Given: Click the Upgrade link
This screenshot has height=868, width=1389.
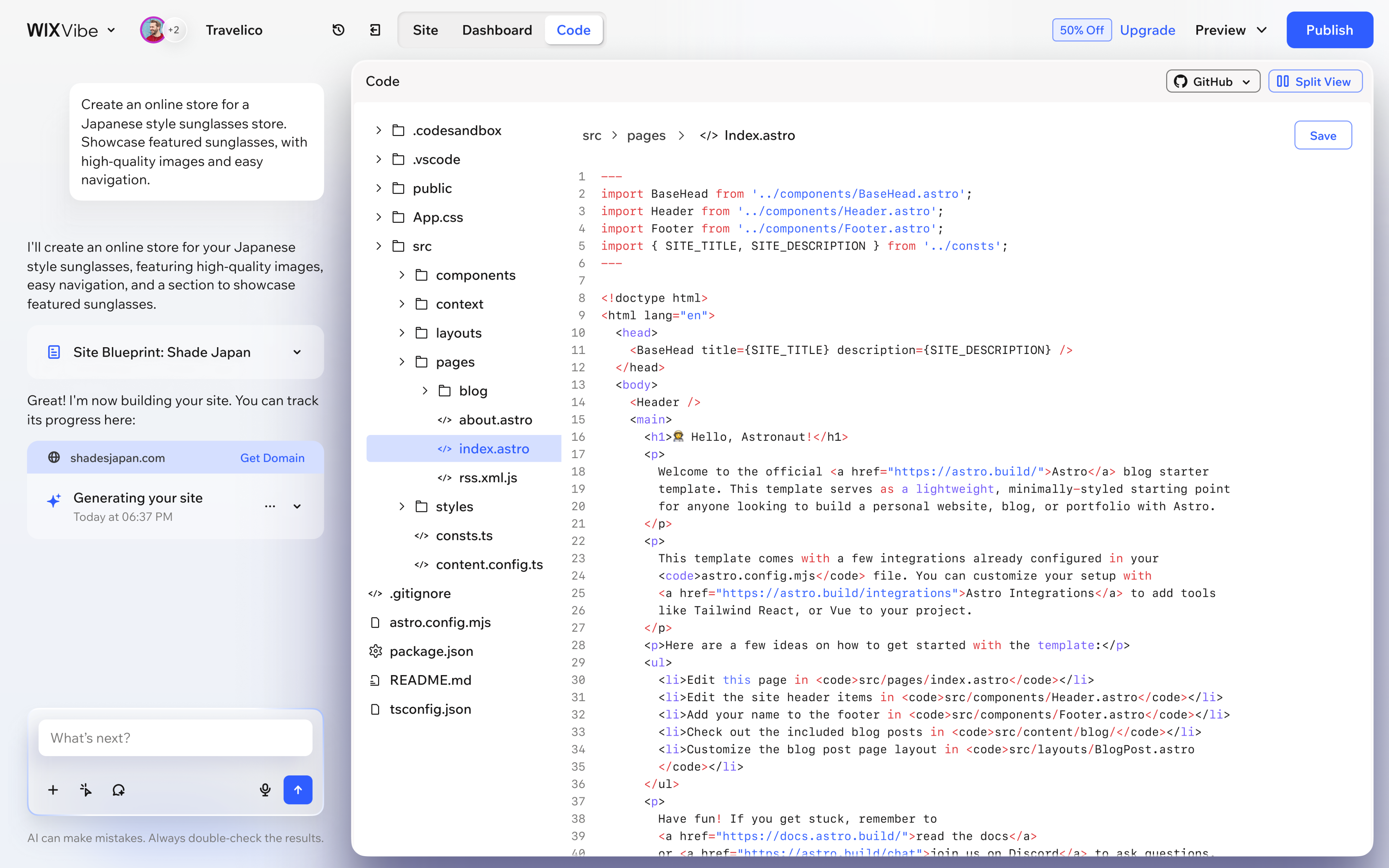Looking at the screenshot, I should click(x=1147, y=30).
